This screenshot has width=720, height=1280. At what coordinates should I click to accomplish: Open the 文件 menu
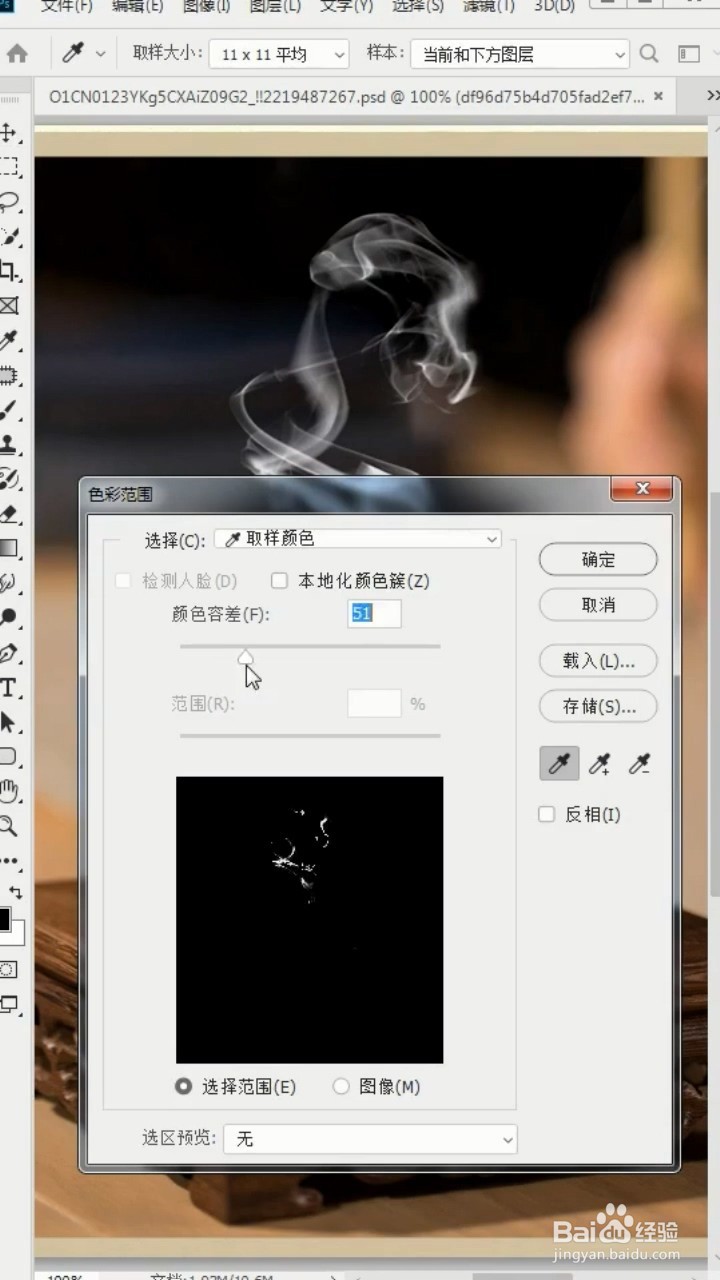pos(66,6)
